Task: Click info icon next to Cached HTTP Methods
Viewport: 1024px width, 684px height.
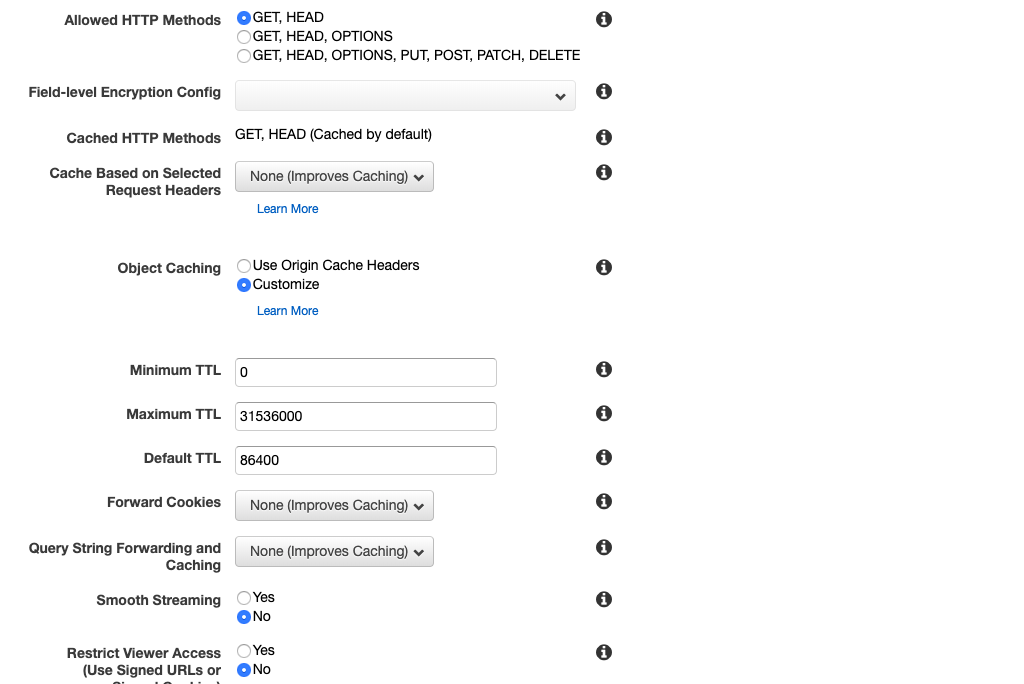Action: point(604,137)
